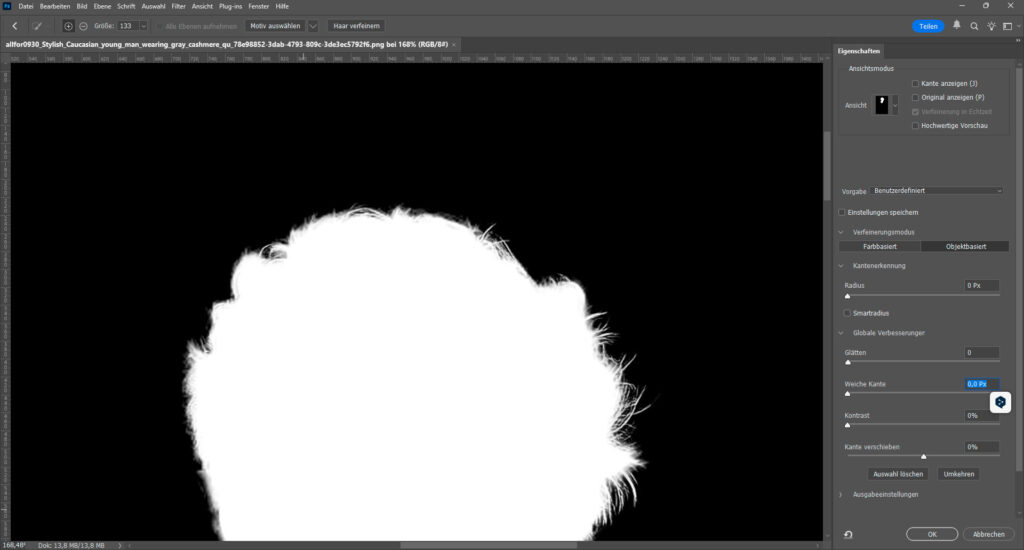Open the Schrift menu
Screen dimensions: 1024x550
(x=126, y=6)
